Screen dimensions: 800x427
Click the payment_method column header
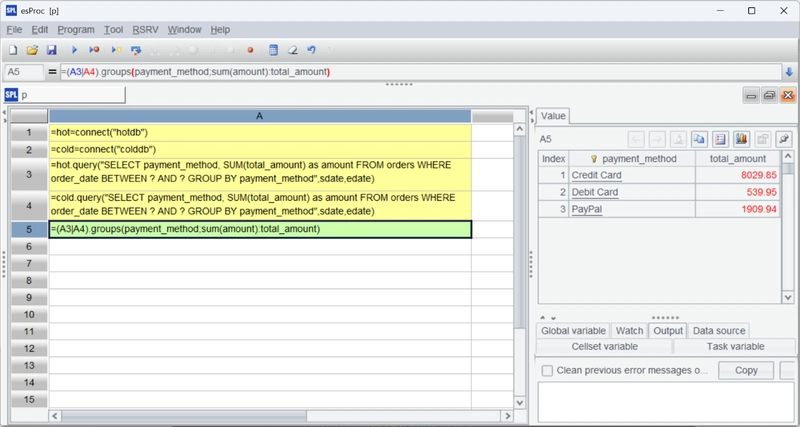pos(632,159)
